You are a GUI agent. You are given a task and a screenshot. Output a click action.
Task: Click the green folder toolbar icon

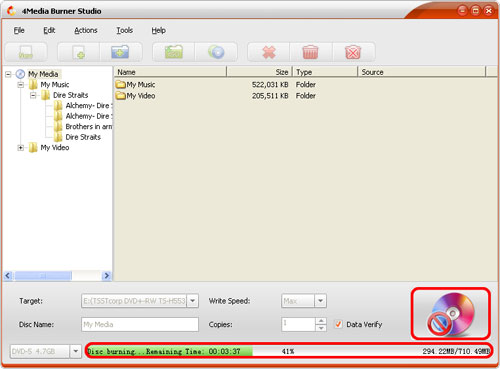(x=174, y=52)
